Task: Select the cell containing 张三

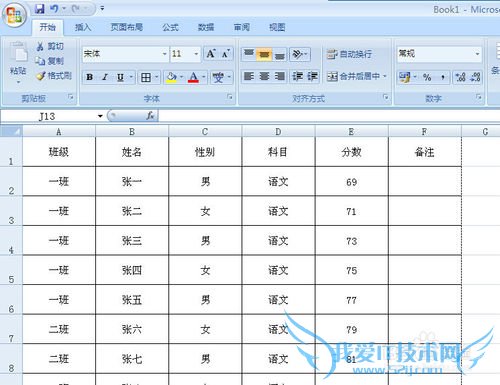Action: pyautogui.click(x=132, y=241)
